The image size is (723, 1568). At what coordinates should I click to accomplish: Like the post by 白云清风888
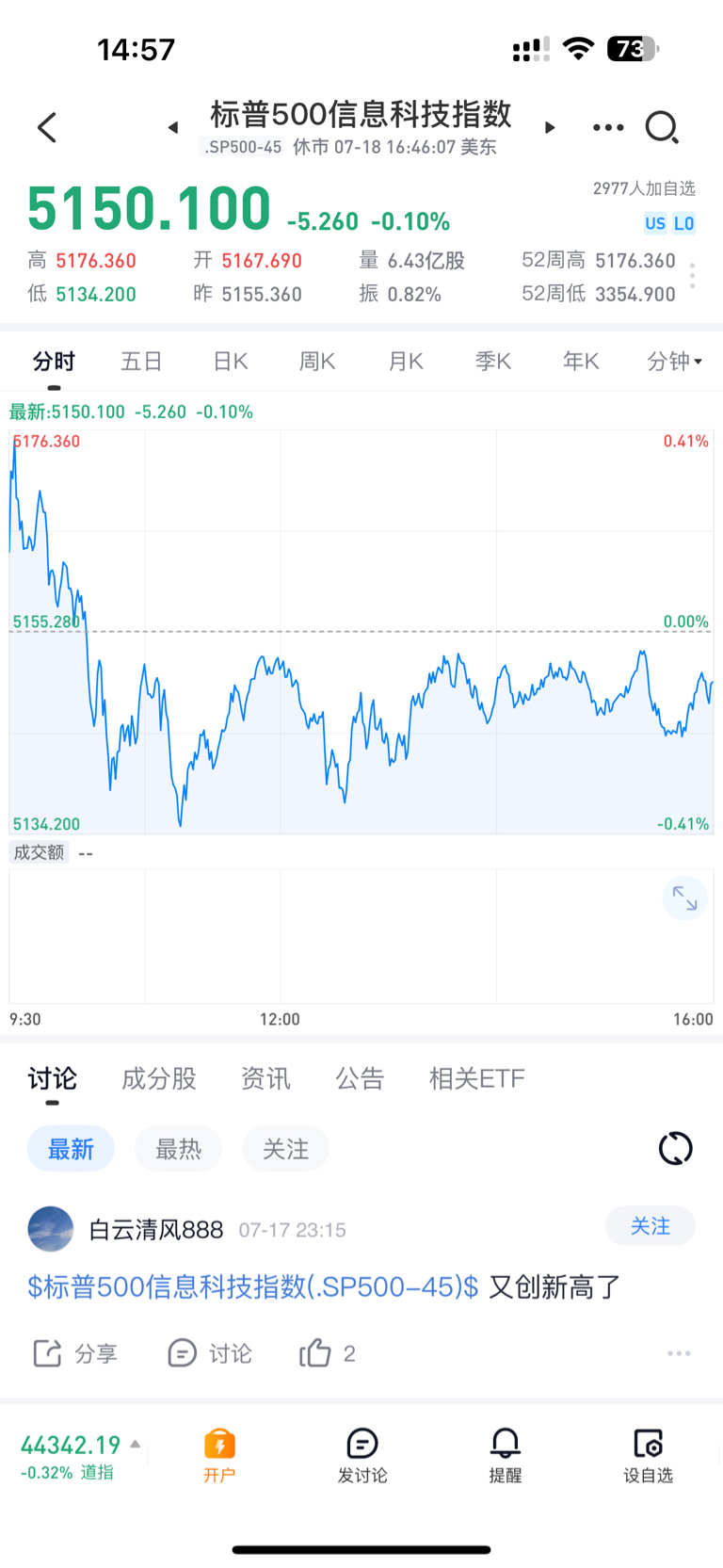pos(327,1353)
